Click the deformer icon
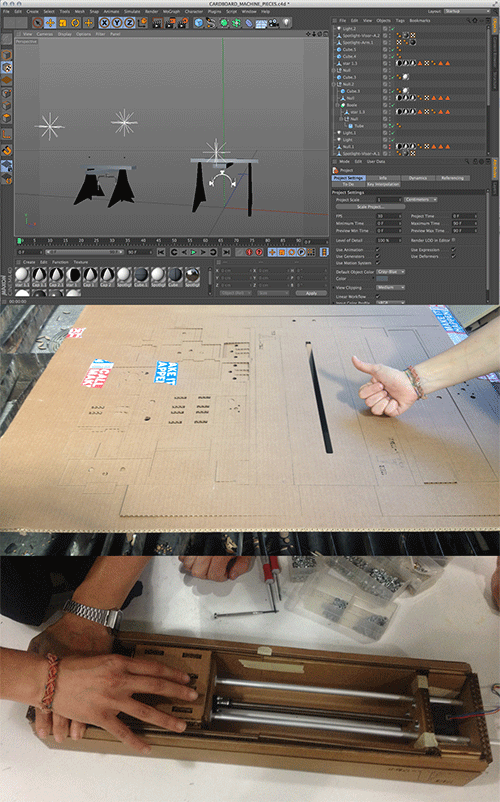Image resolution: width=500 pixels, height=802 pixels. pos(248,23)
